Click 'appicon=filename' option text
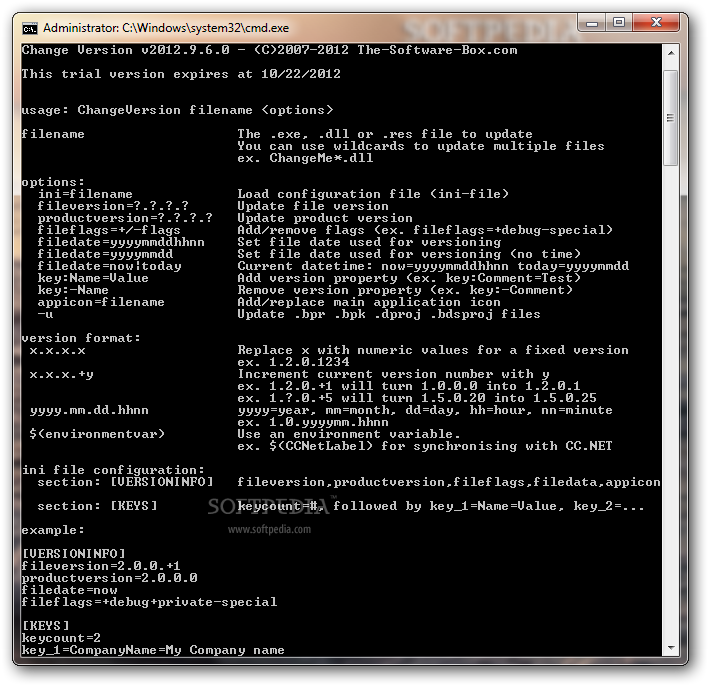 pos(101,302)
